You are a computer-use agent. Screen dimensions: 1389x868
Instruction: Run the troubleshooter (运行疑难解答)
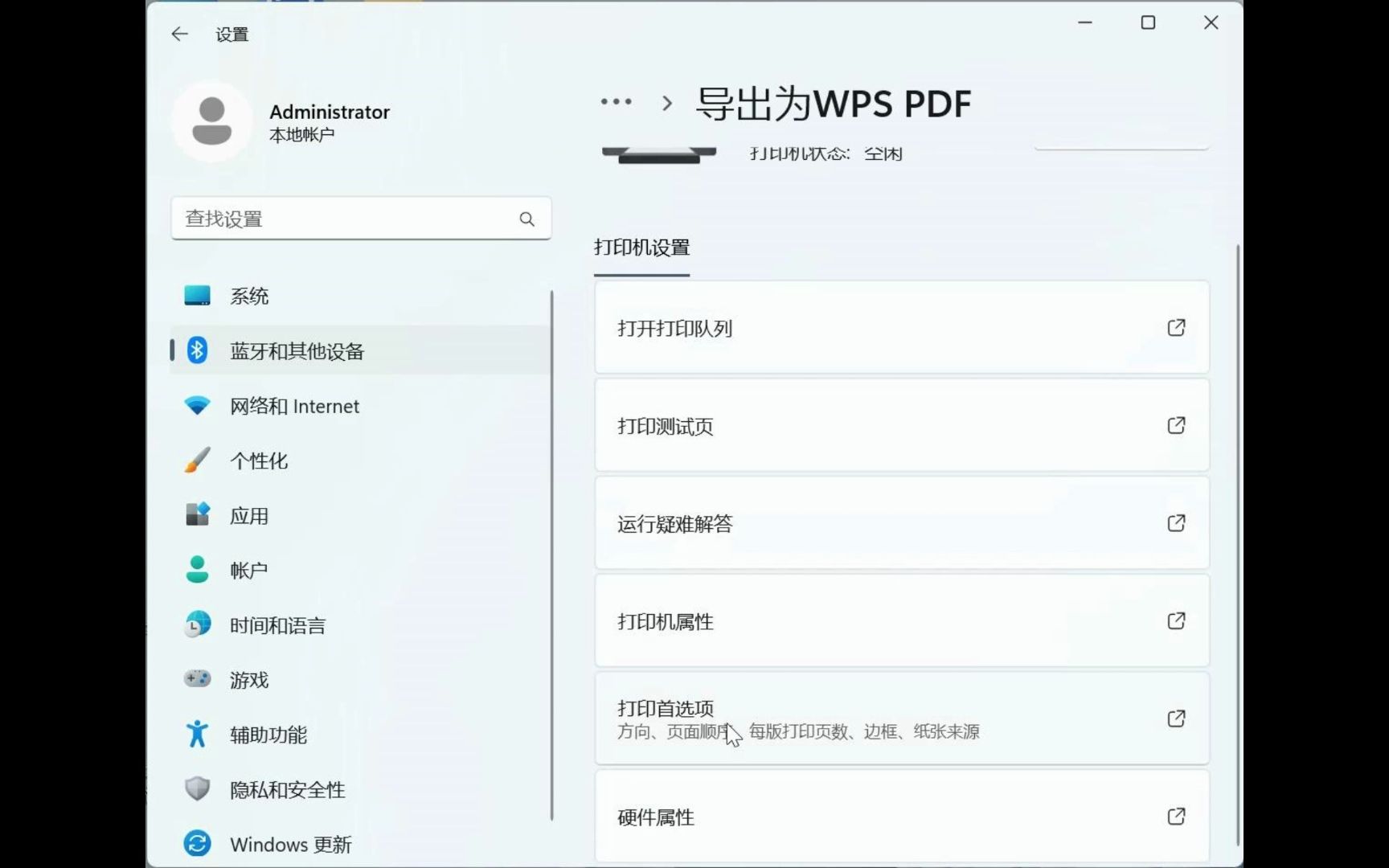tap(902, 523)
